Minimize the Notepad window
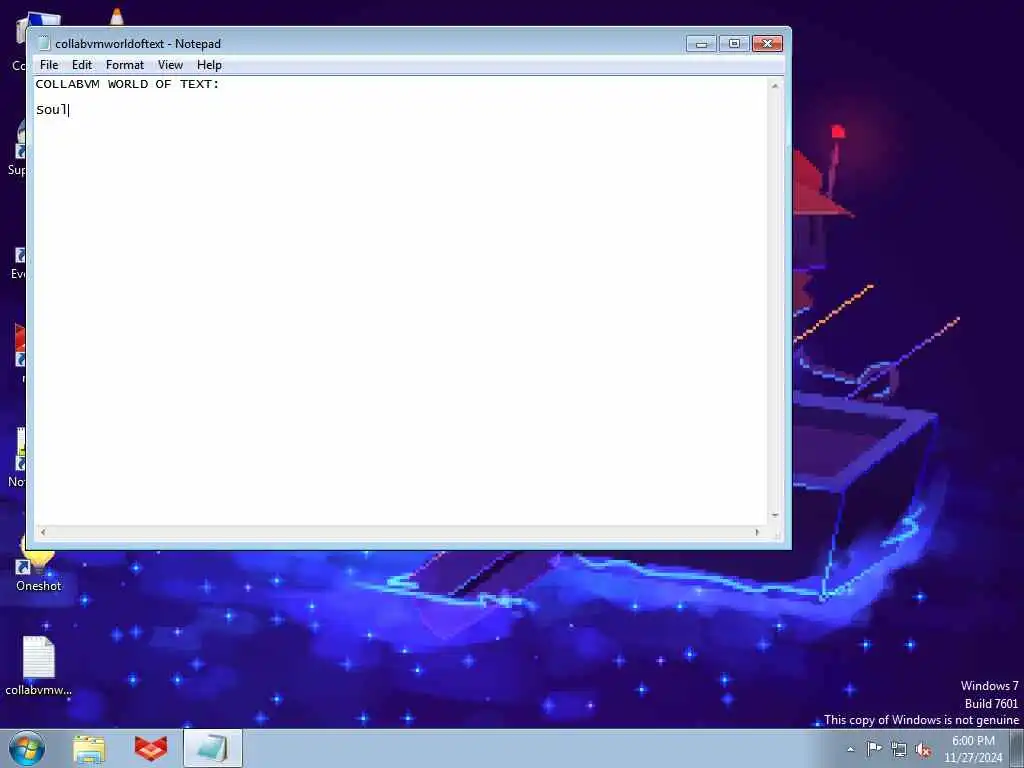1024x768 pixels. pyautogui.click(x=701, y=44)
